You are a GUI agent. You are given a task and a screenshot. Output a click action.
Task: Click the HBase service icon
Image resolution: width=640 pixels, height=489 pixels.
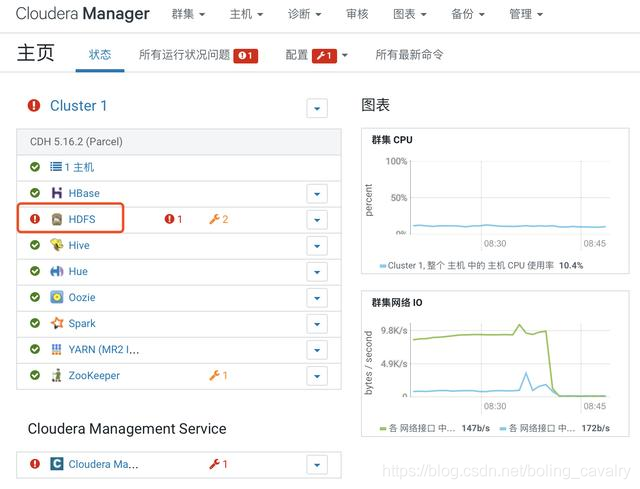(57, 193)
